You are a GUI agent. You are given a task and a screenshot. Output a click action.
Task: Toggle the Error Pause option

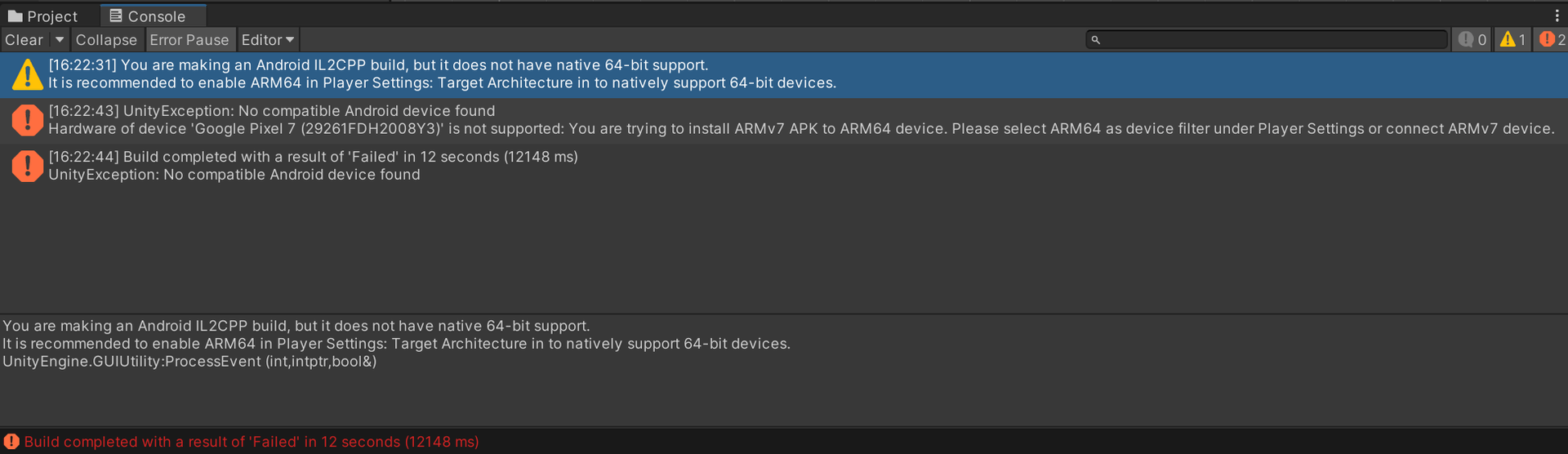coord(189,40)
